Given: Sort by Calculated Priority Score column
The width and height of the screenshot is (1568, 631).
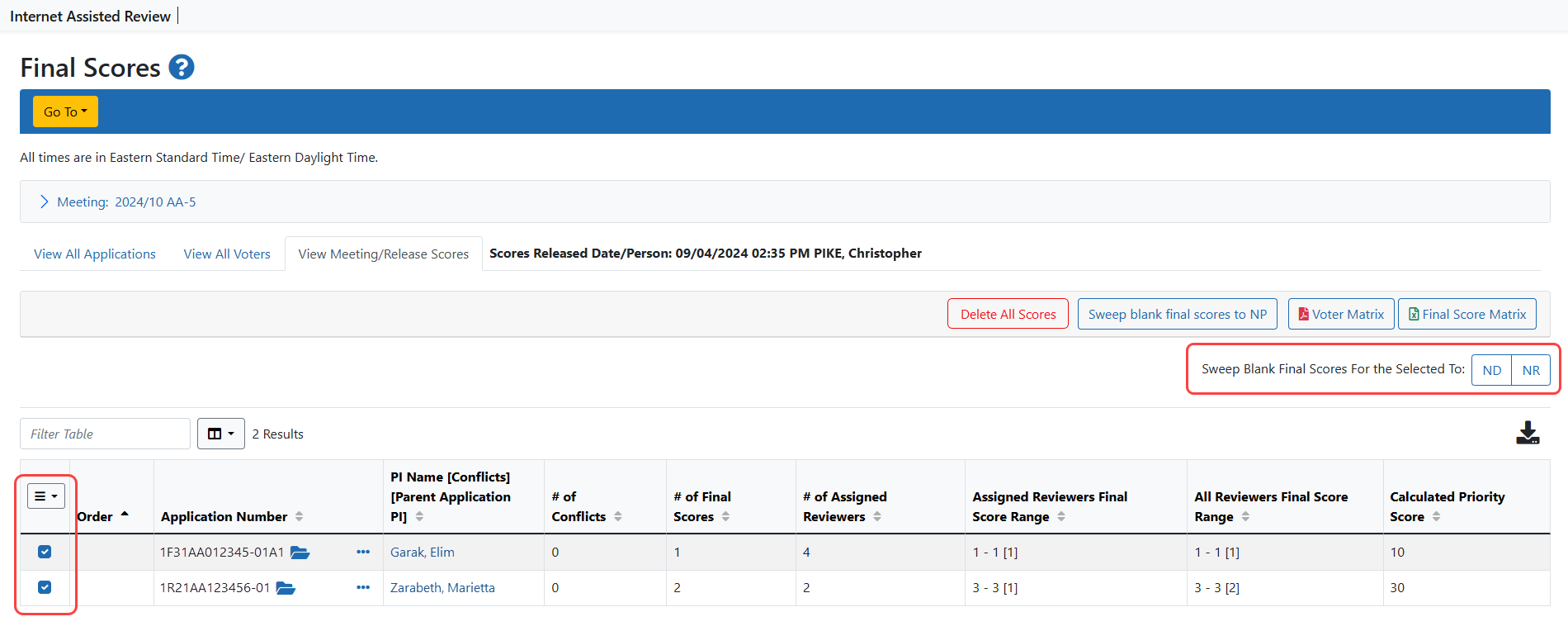Looking at the screenshot, I should click(1436, 516).
